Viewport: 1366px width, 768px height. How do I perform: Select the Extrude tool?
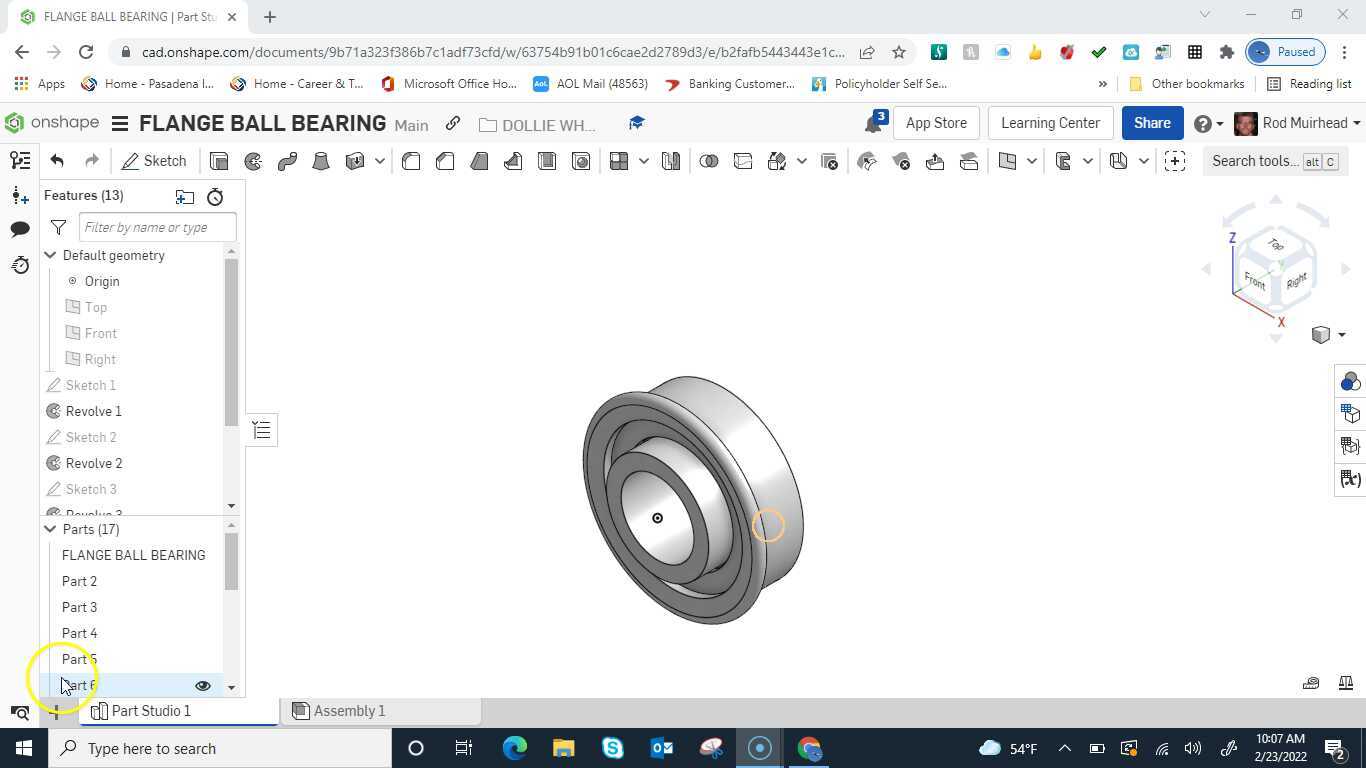coord(219,161)
